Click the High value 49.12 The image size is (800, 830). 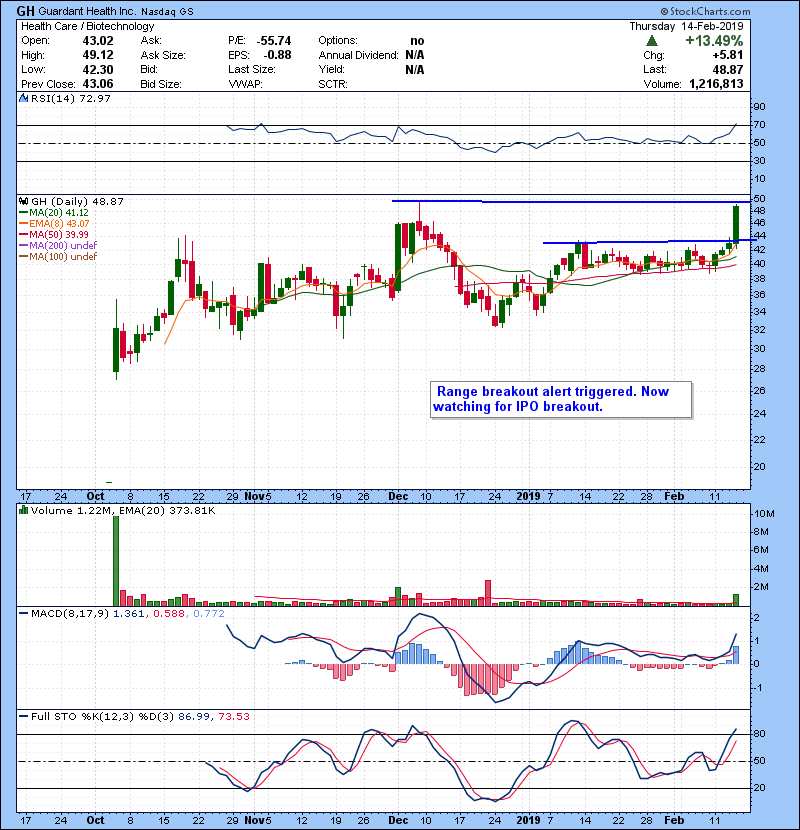coord(98,55)
